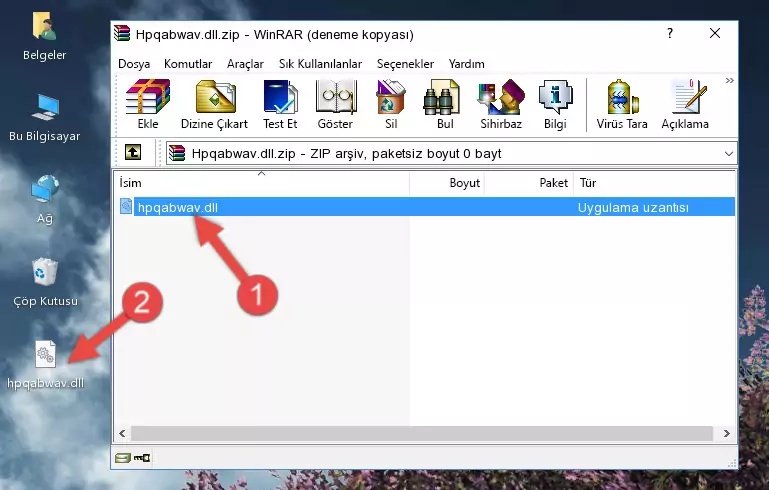Click the Sil delete icon
This screenshot has width=769, height=490.
(x=391, y=104)
